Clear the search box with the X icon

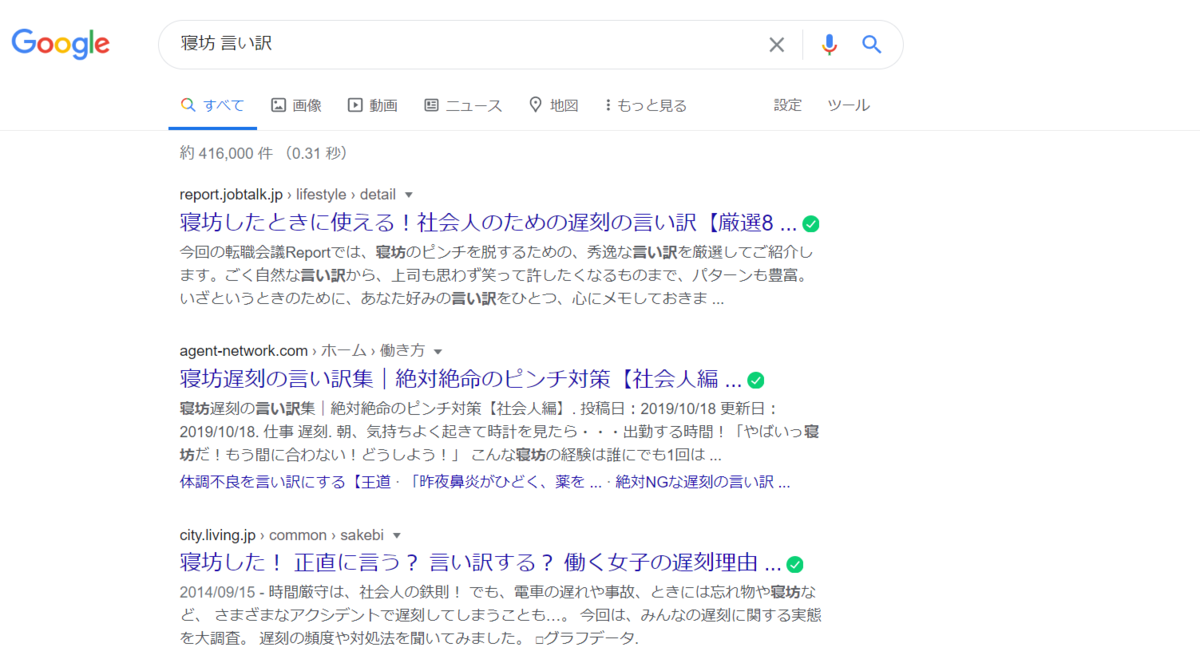coord(777,44)
